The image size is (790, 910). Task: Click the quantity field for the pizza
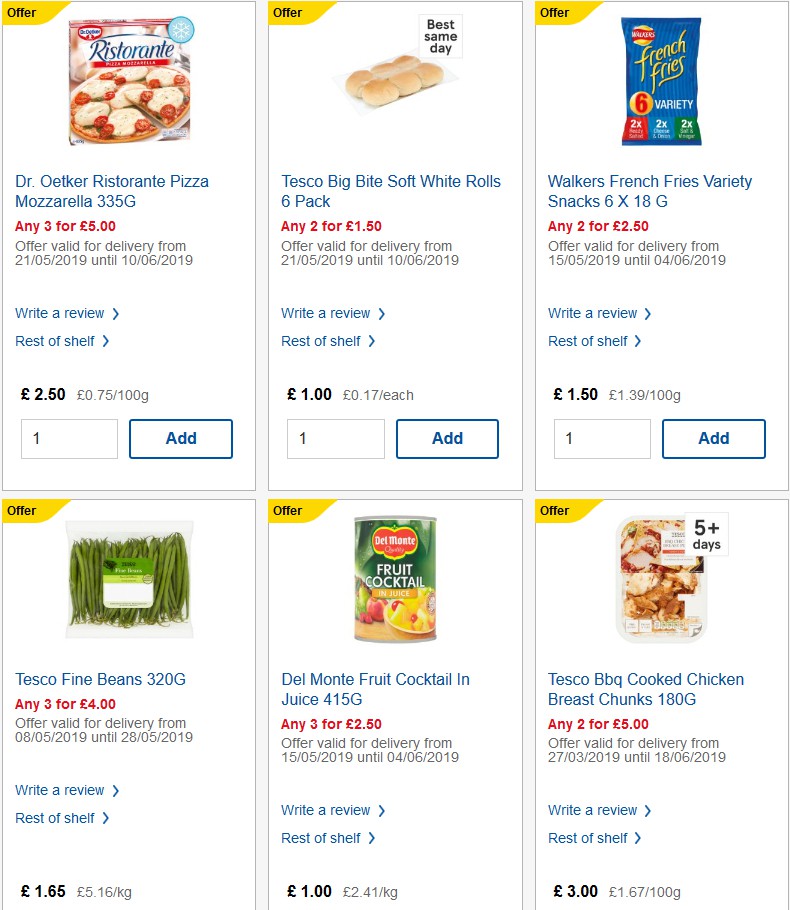(x=69, y=438)
